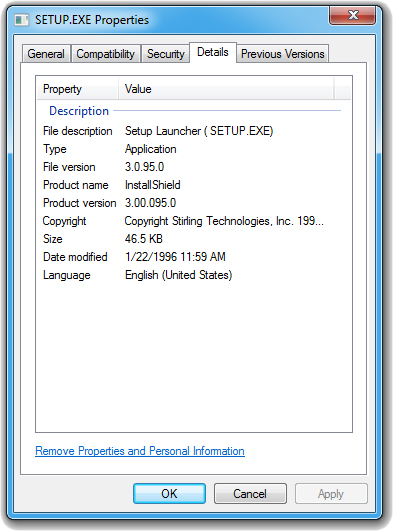Select the Language property label
This screenshot has height=531, width=393.
(x=67, y=275)
